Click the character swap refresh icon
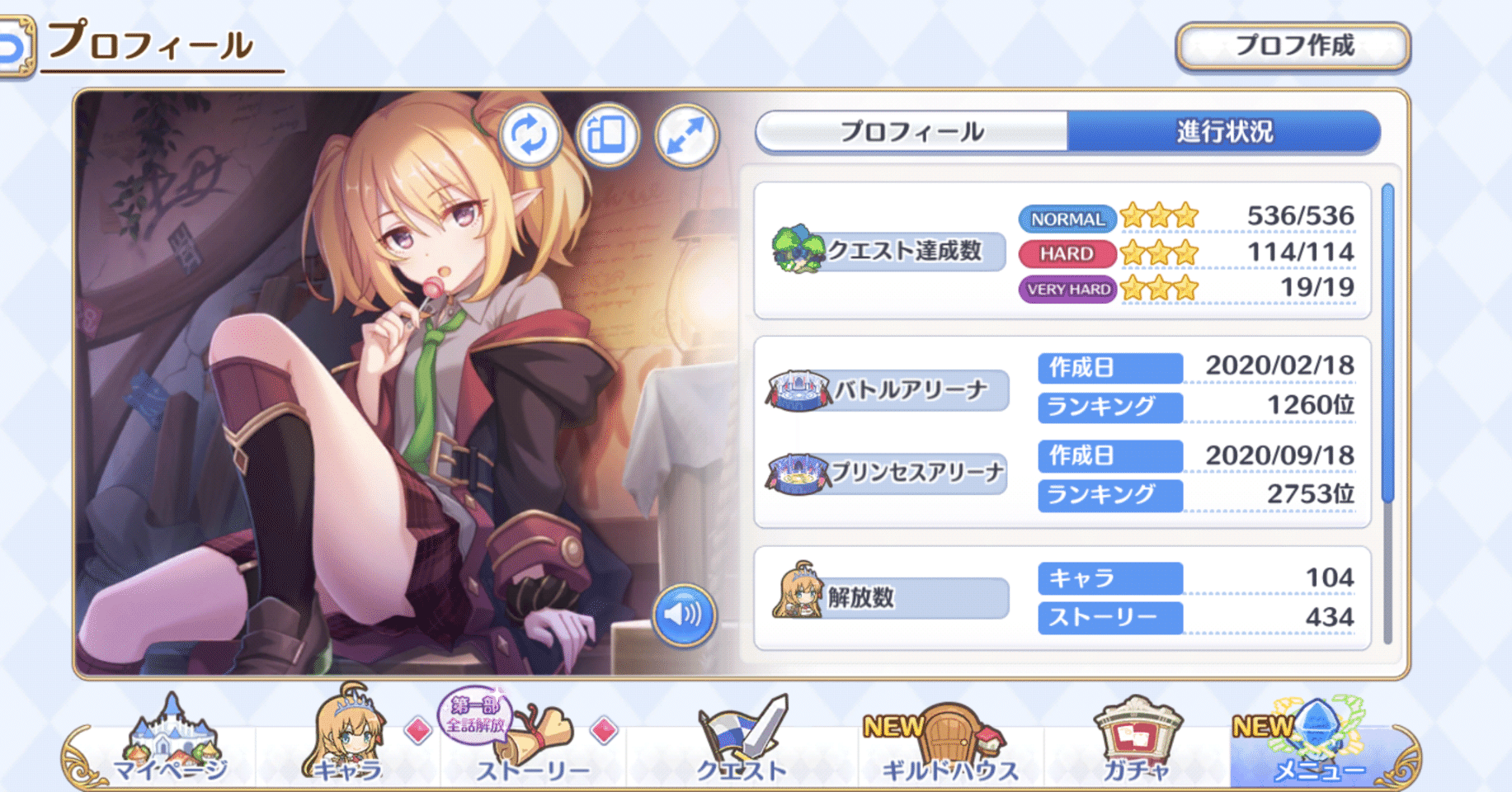Viewport: 1512px width, 792px height. 530,134
